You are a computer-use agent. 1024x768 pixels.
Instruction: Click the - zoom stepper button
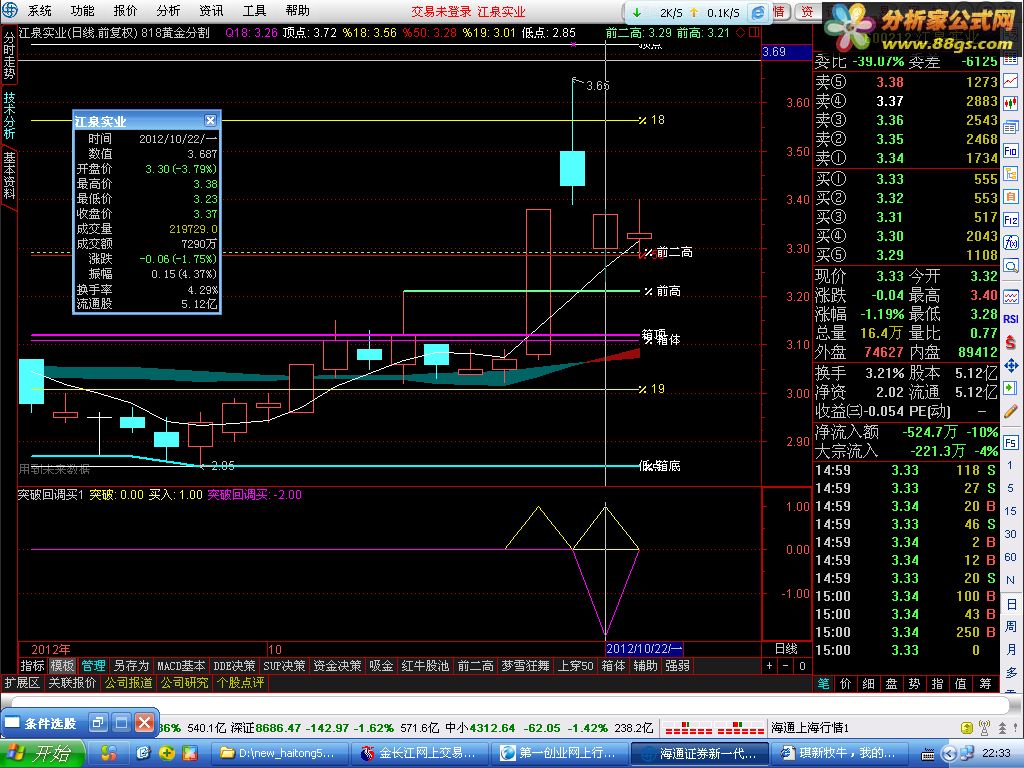(x=786, y=666)
